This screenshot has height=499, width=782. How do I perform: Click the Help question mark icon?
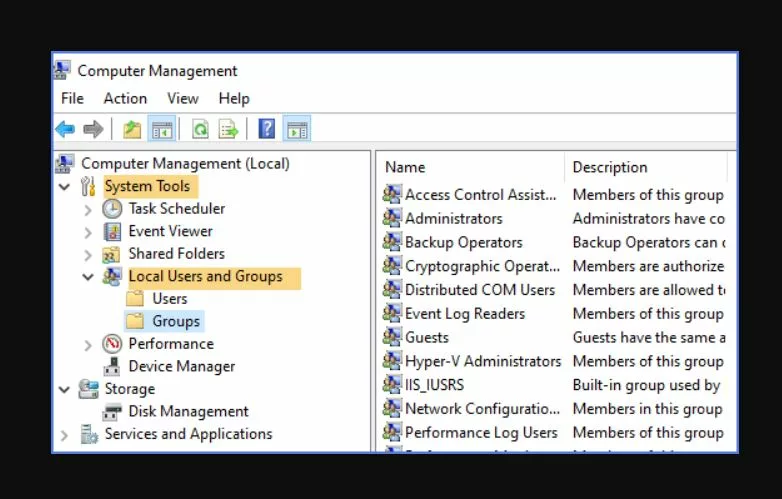267,129
